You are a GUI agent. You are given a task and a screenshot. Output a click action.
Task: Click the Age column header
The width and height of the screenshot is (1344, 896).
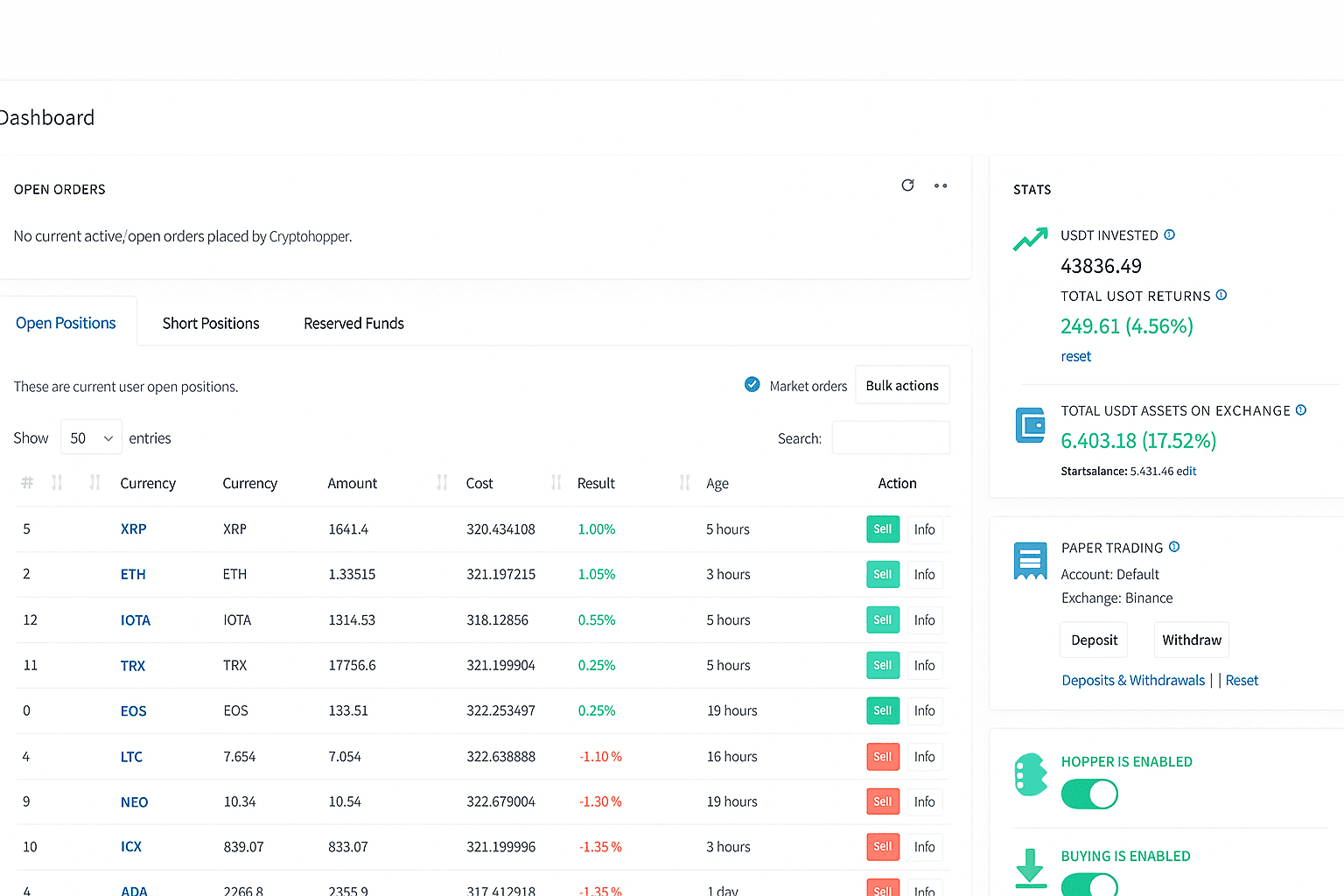pos(717,483)
